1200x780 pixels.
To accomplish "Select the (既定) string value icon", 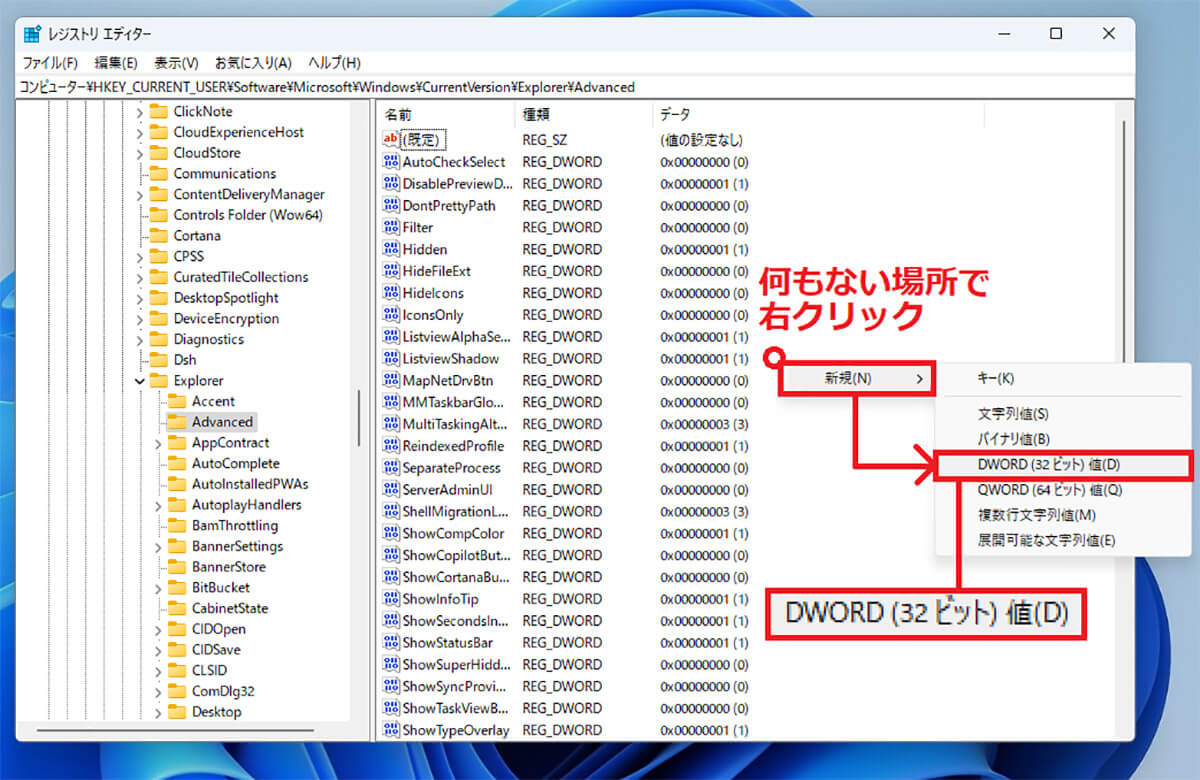I will 391,140.
